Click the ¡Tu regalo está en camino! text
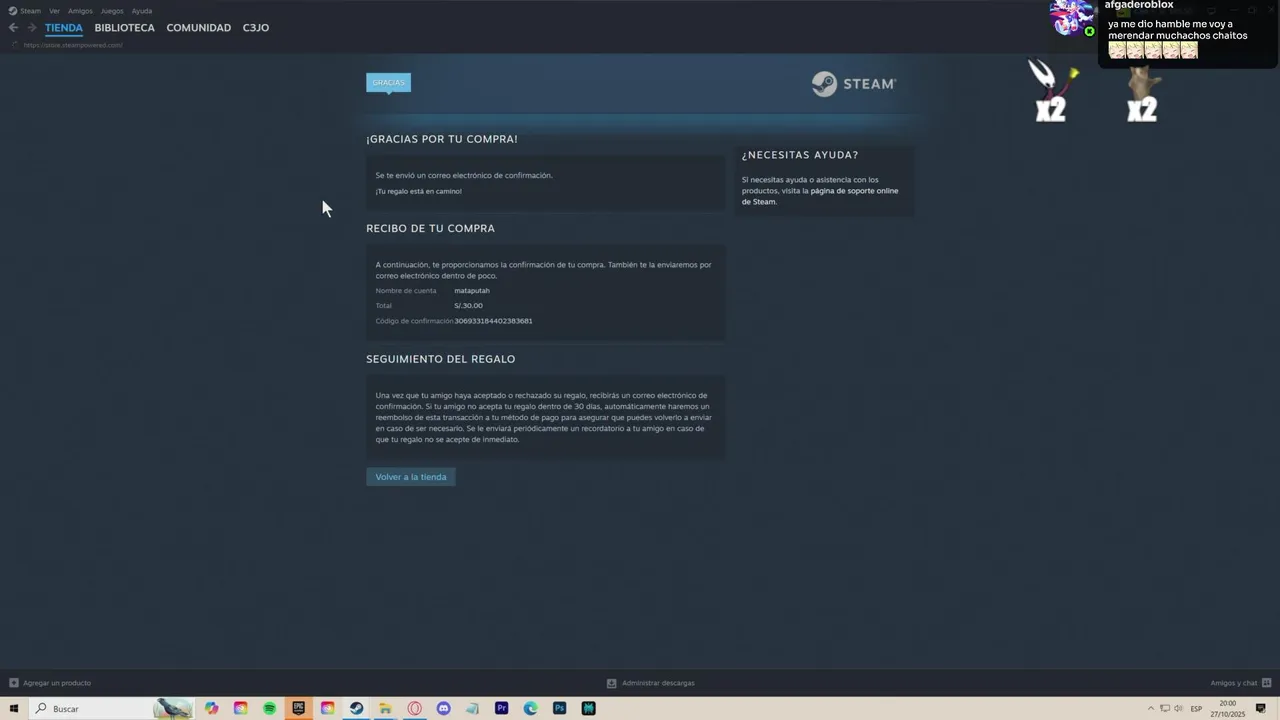Image resolution: width=1280 pixels, height=720 pixels. pos(419,191)
